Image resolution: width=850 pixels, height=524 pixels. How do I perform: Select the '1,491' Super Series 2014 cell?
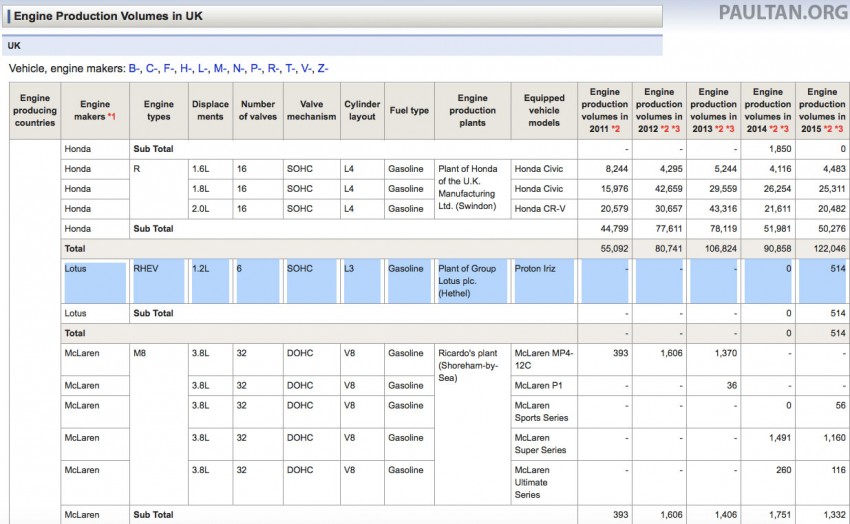coord(768,444)
